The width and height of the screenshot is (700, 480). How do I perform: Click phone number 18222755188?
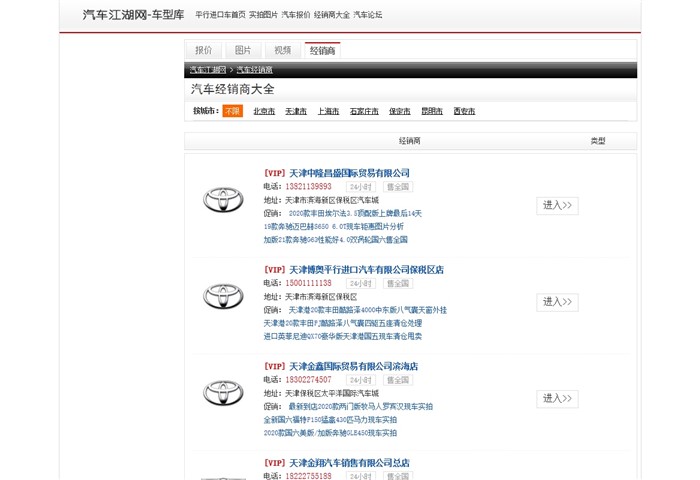(x=308, y=476)
